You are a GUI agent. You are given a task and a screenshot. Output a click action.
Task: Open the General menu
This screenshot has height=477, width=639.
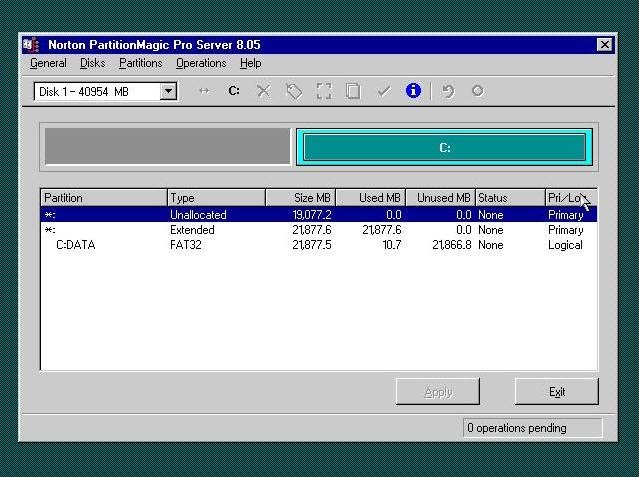48,63
